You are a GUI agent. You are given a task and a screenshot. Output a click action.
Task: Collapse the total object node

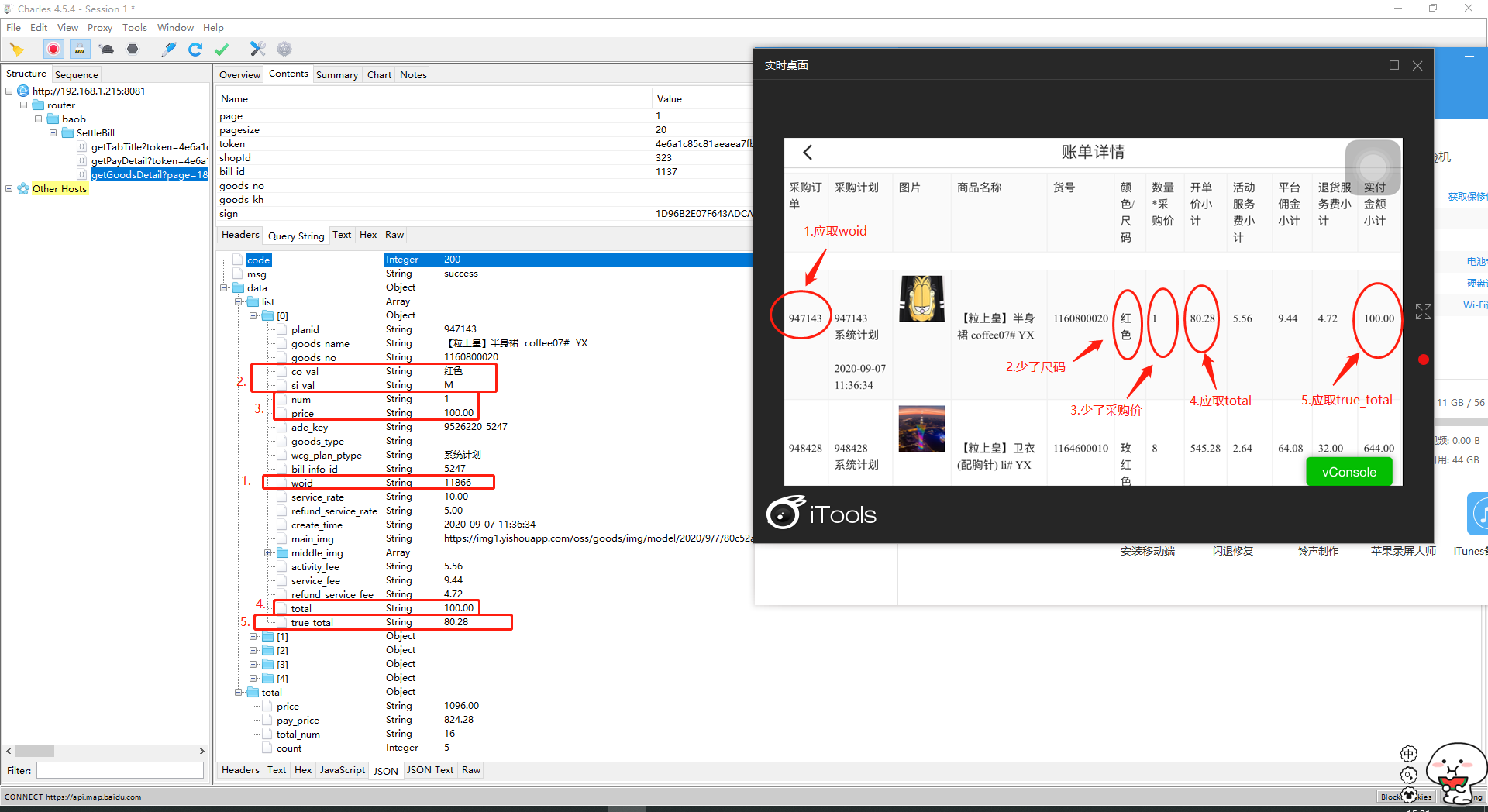239,692
